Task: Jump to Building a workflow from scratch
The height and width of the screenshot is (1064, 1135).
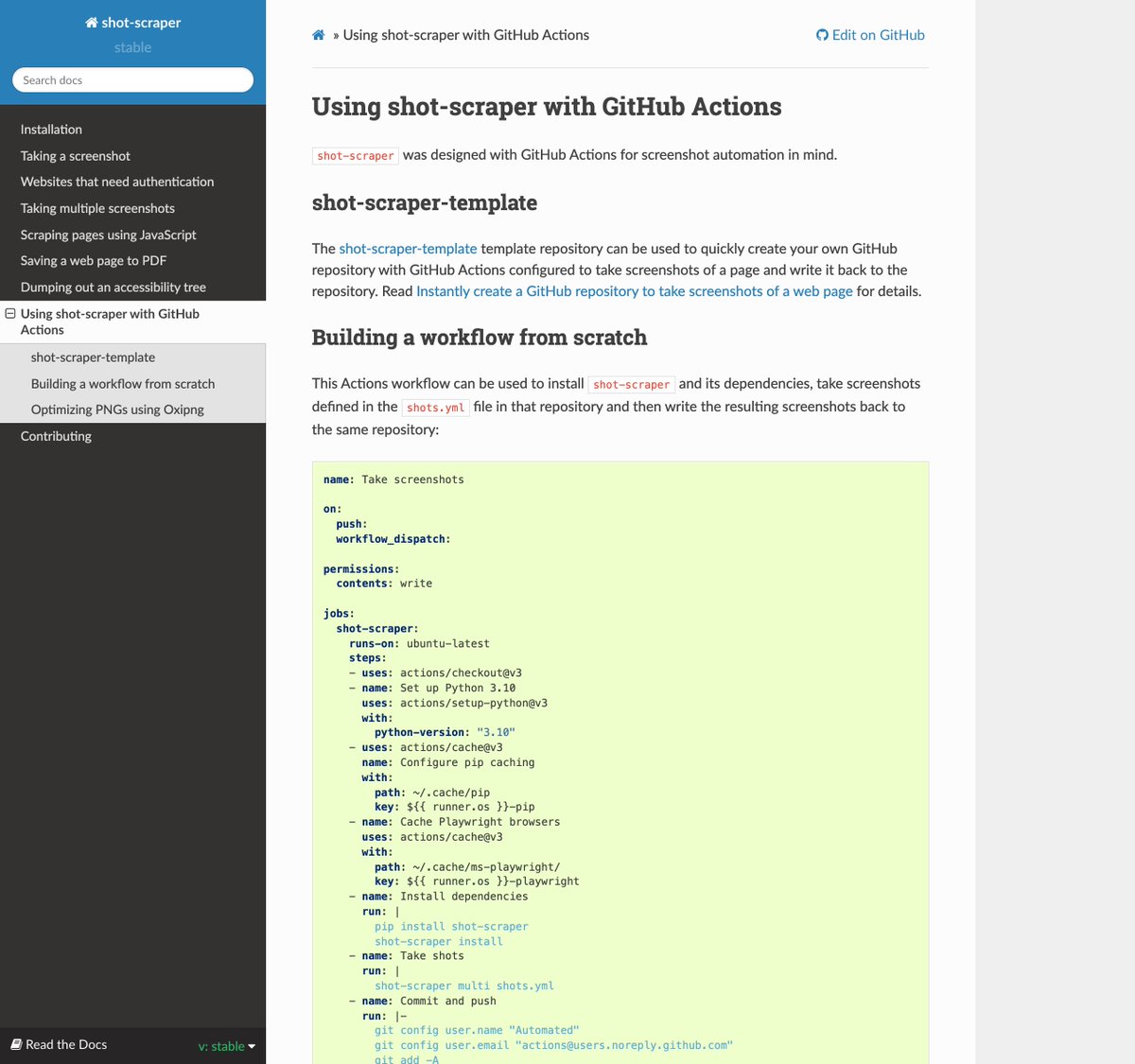Action: [x=123, y=384]
